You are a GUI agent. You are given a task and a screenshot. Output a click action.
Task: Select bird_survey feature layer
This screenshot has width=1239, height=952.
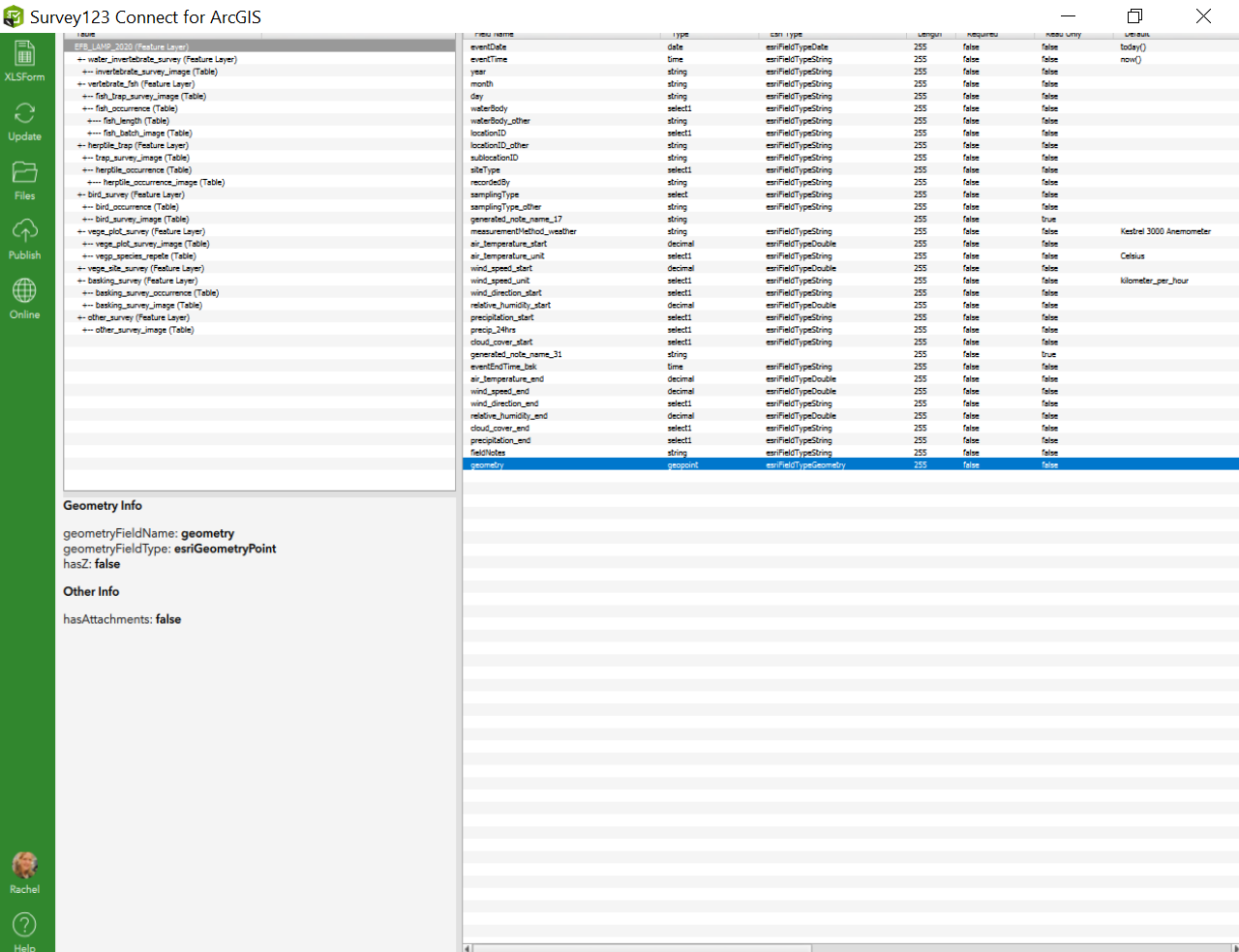[x=136, y=194]
